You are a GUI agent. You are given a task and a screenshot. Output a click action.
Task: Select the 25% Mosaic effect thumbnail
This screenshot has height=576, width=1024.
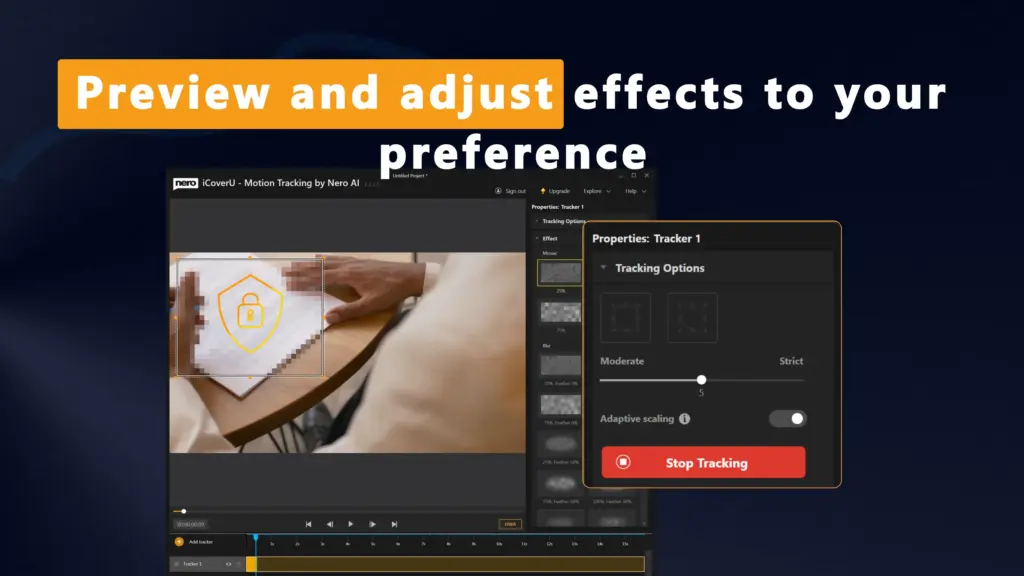tap(559, 272)
